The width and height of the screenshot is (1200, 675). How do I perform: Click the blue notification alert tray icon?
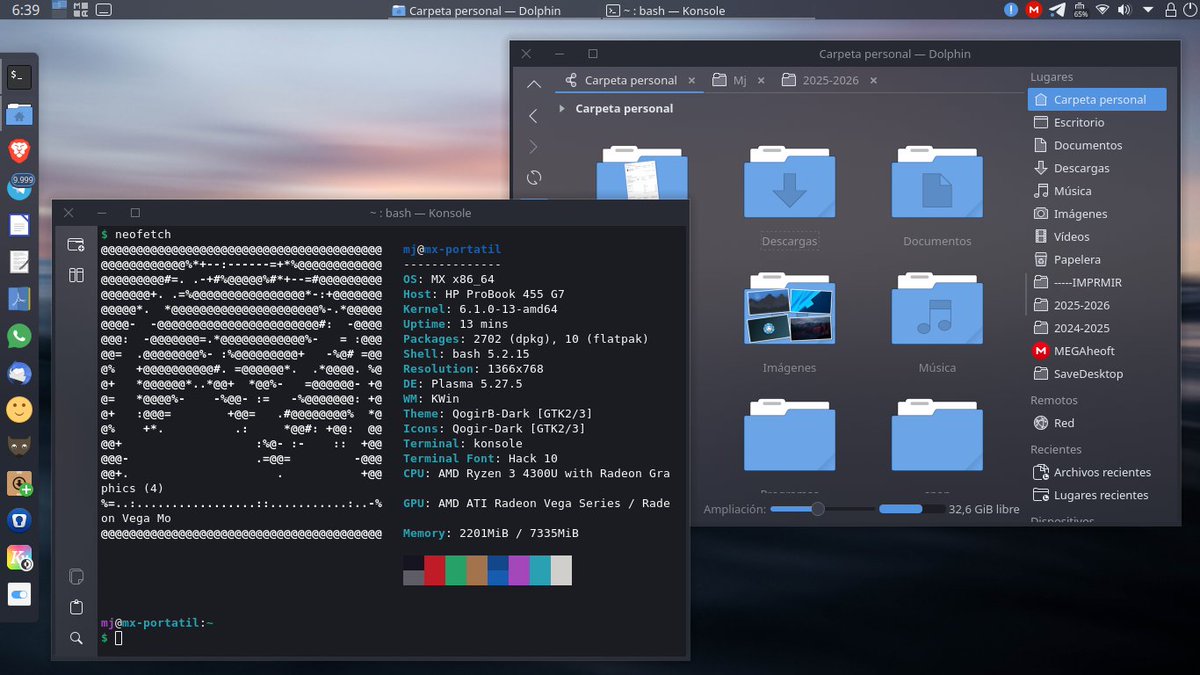click(x=1011, y=10)
